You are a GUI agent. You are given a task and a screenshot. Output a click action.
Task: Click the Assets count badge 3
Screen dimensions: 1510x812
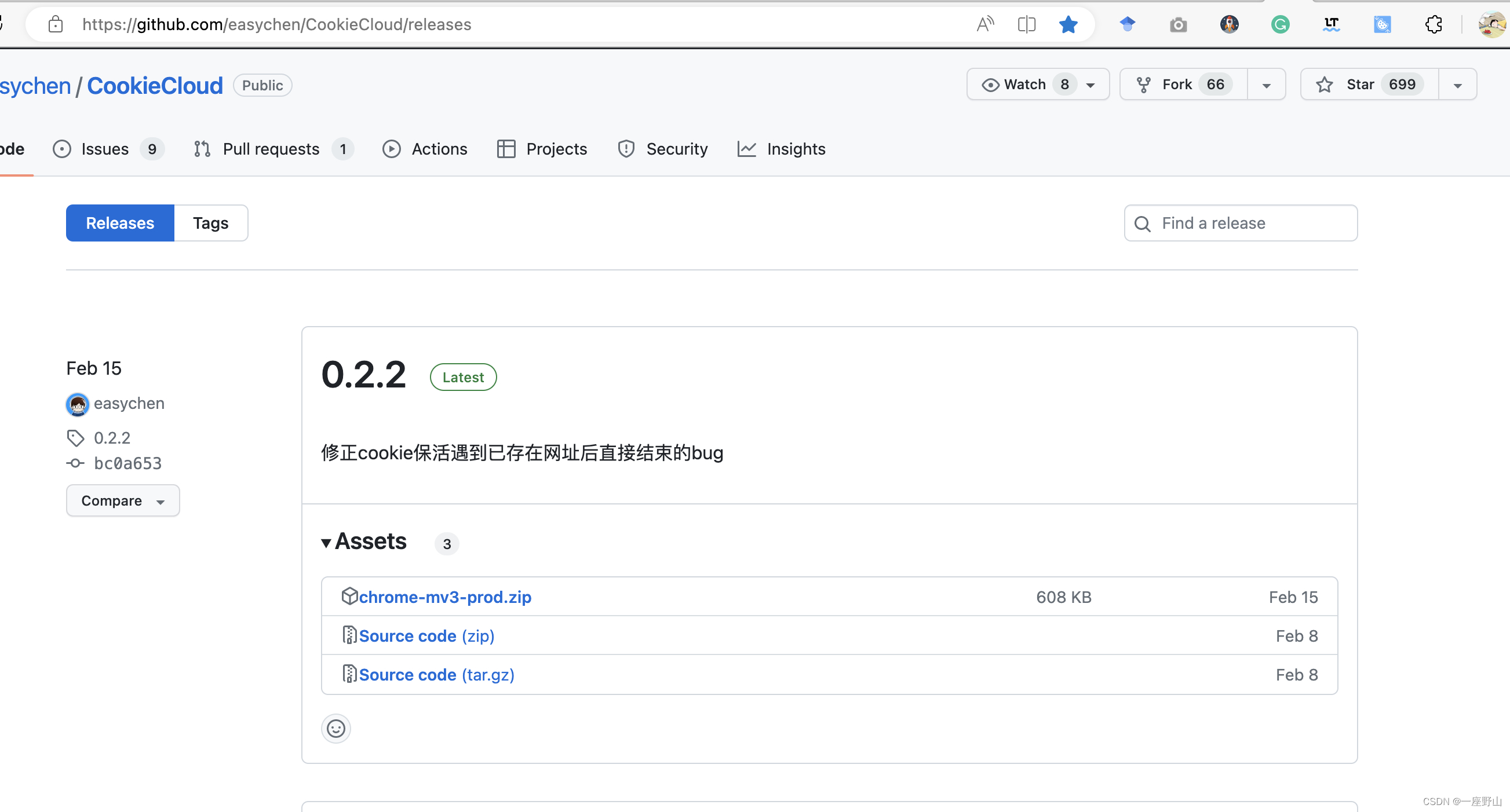point(447,544)
